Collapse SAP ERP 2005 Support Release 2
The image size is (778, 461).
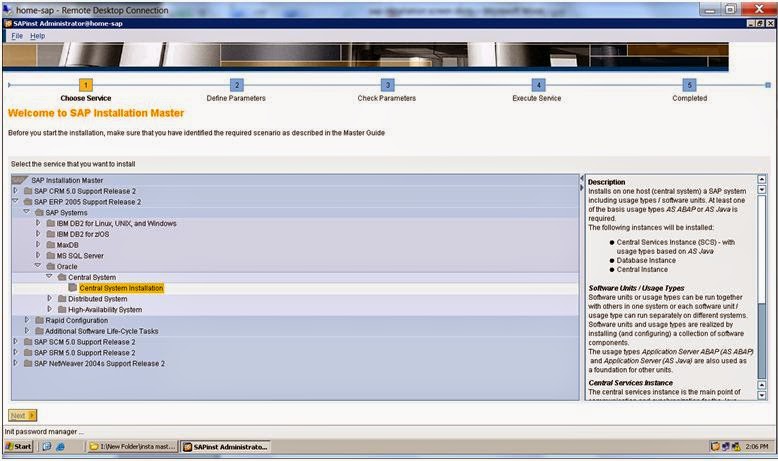click(x=15, y=201)
